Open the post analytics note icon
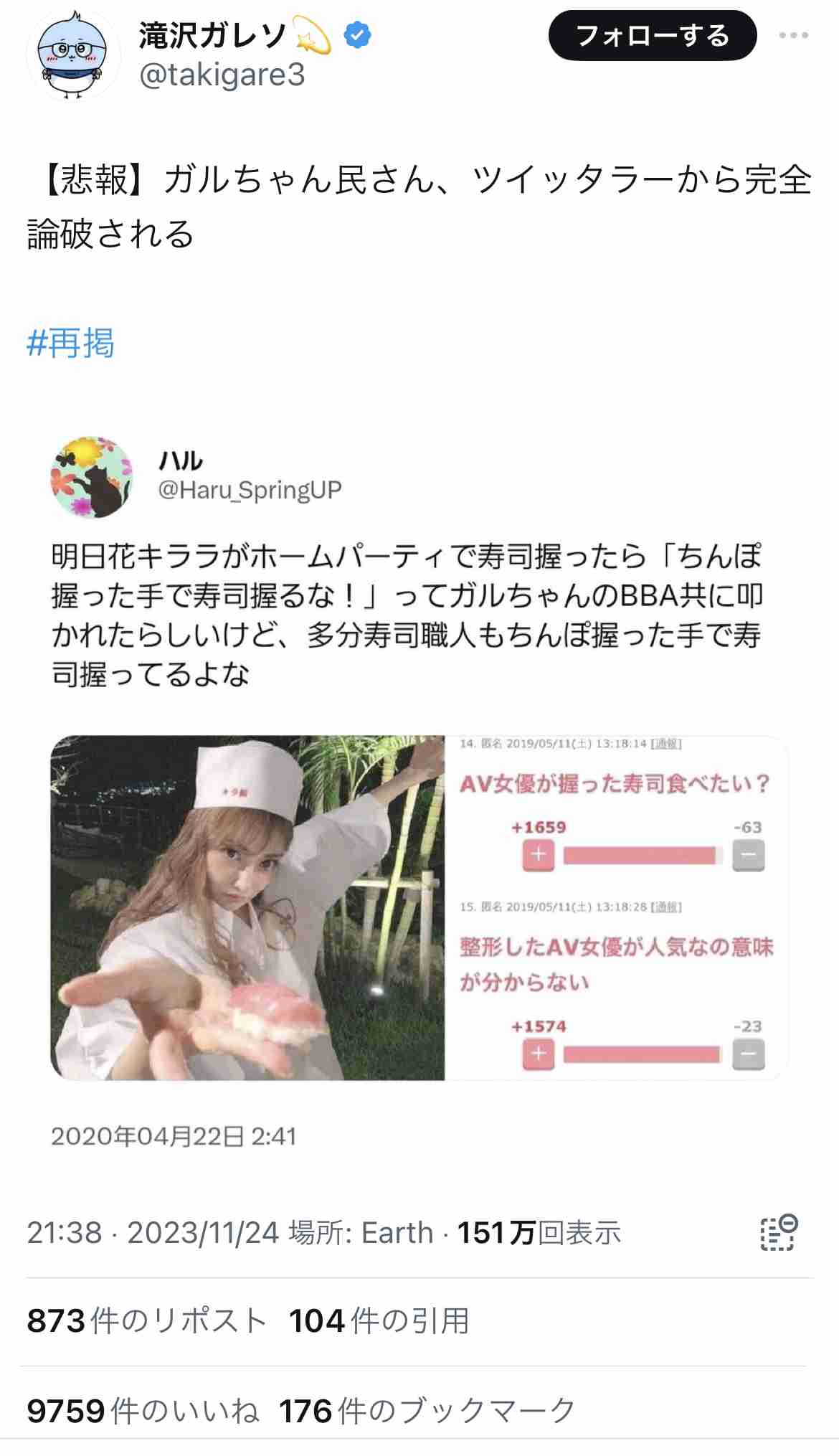 (779, 1232)
